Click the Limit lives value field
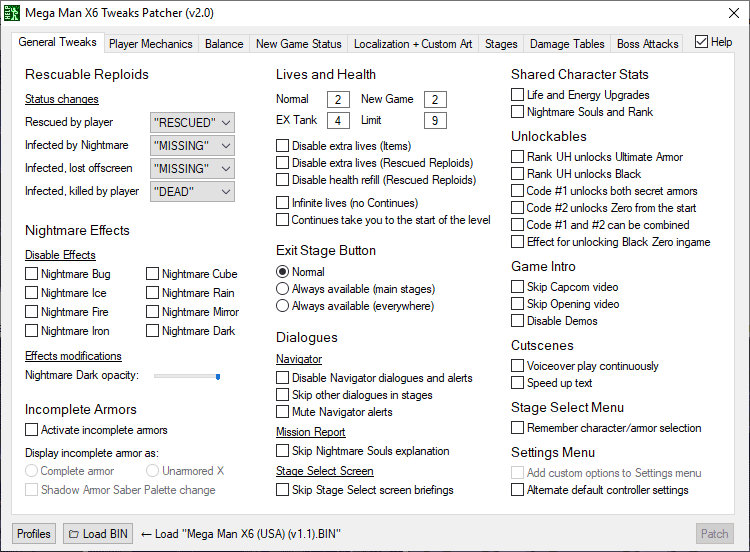Viewport: 750px width, 552px height. pos(434,121)
